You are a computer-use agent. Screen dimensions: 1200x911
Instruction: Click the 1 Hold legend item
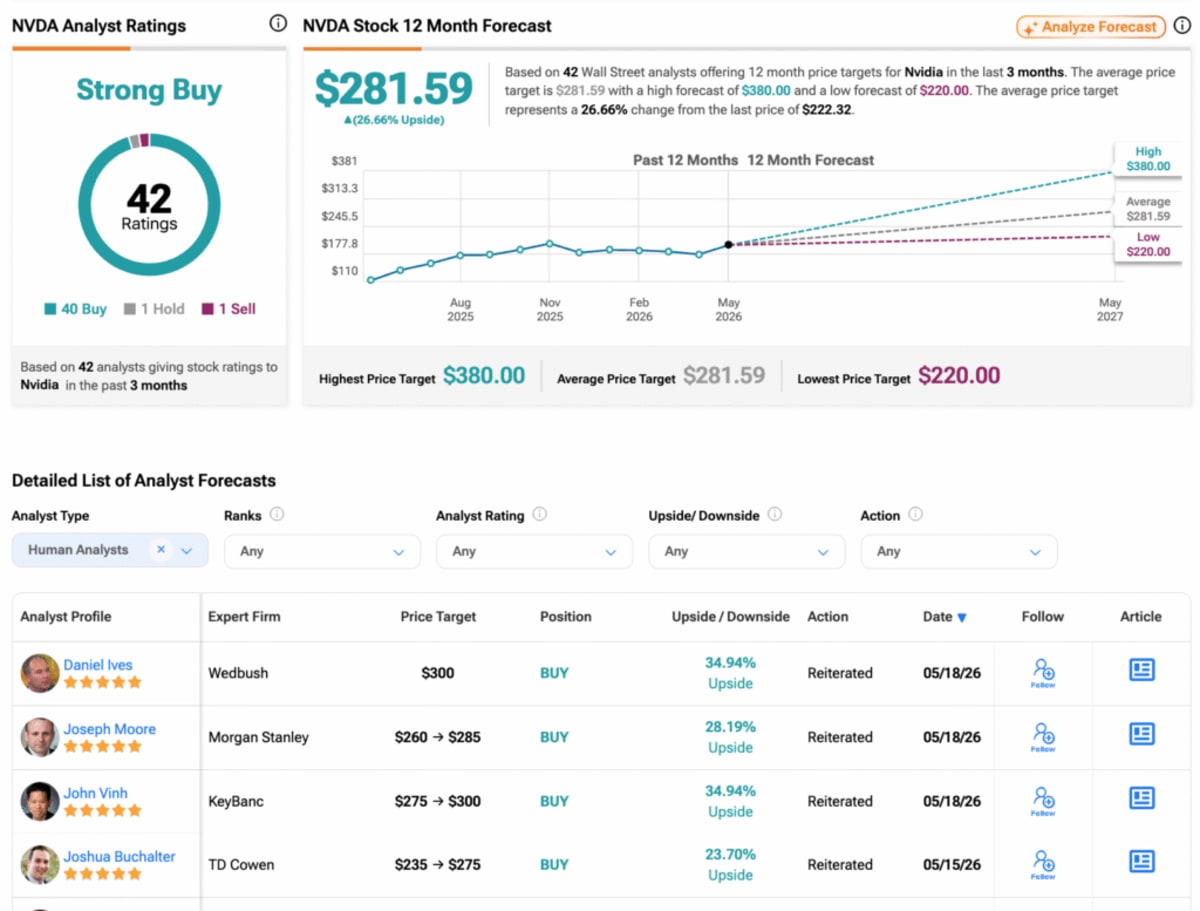[x=154, y=309]
